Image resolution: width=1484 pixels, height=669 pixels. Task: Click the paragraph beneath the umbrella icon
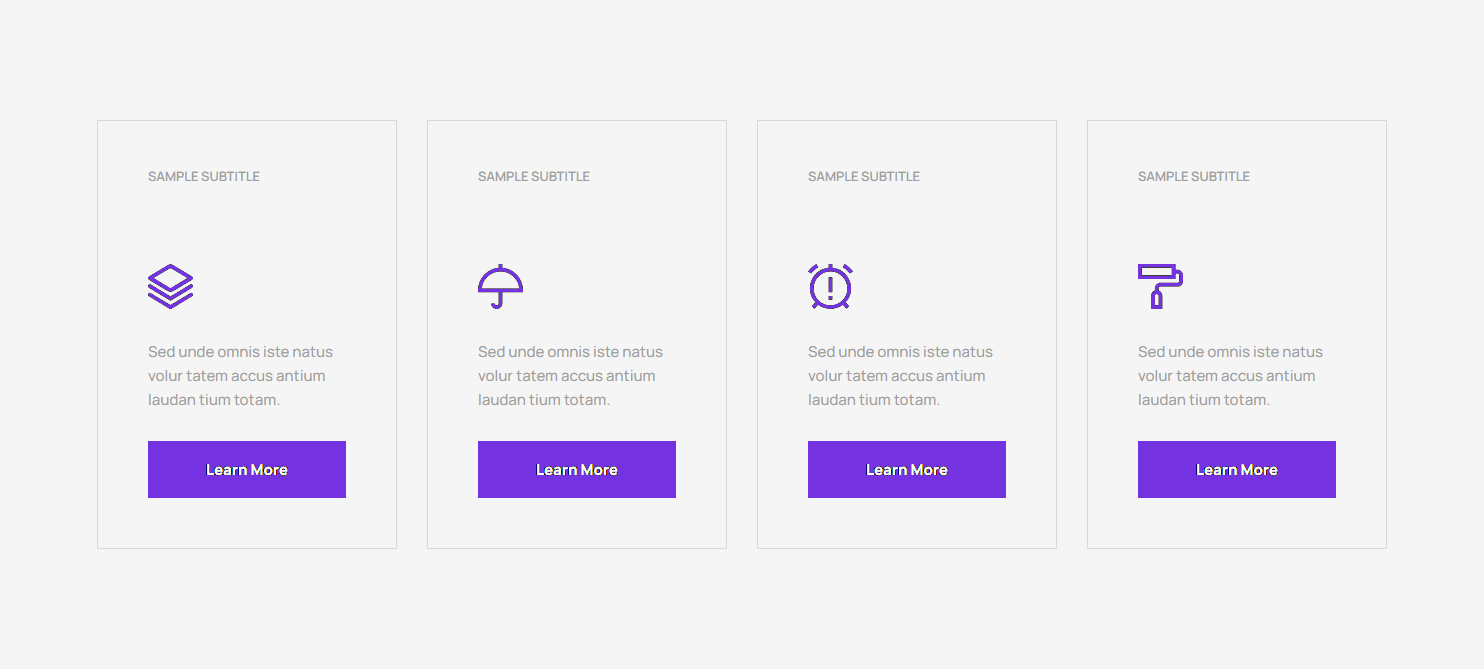tap(570, 376)
